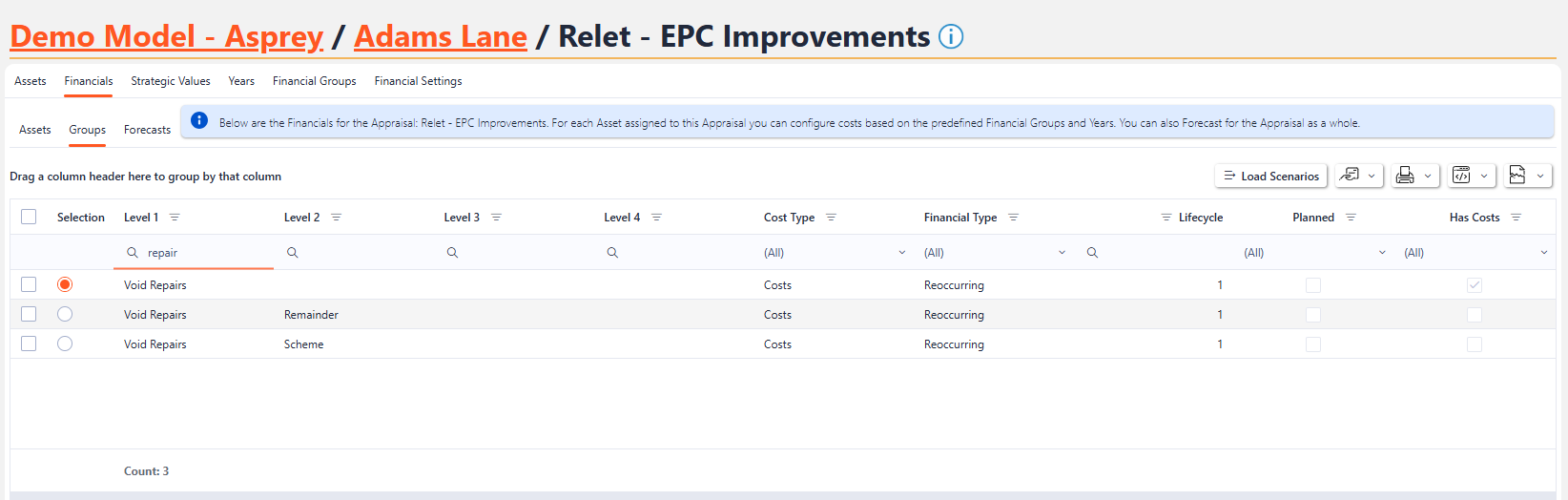Click the hand-with-card icon button
This screenshot has width=1568, height=500.
coord(1349,176)
